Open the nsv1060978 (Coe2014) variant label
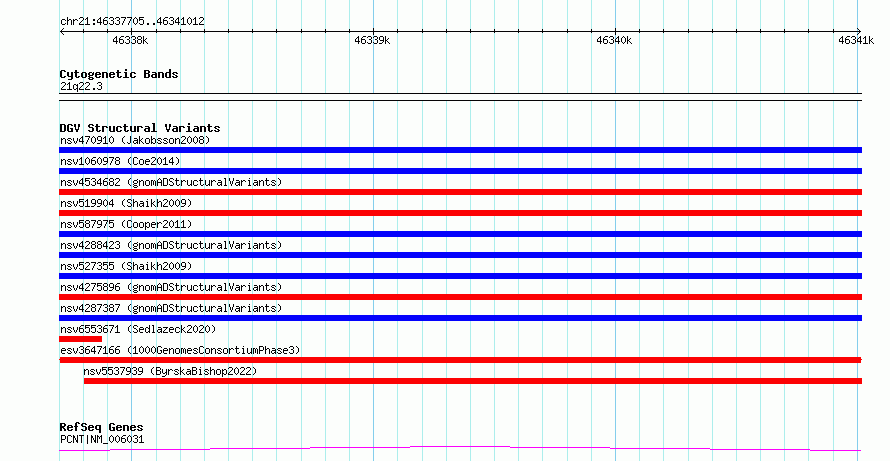The image size is (890, 461). pos(120,161)
